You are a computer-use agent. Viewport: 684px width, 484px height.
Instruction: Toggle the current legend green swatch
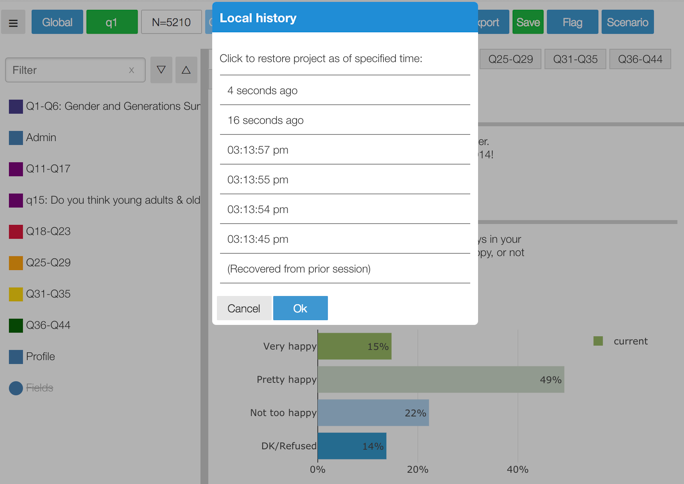598,341
